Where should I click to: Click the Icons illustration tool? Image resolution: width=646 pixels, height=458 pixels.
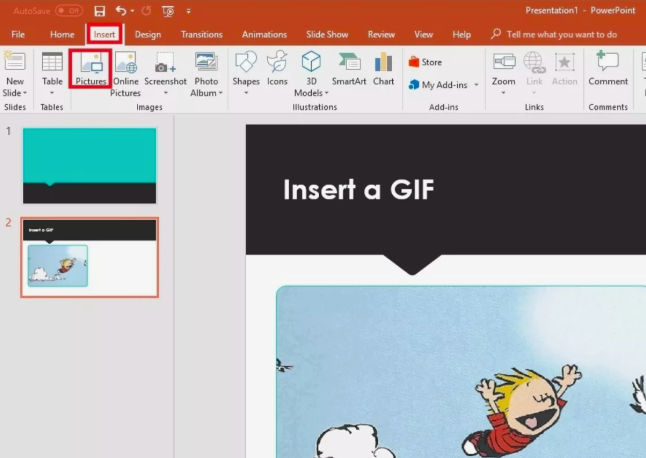[x=277, y=65]
